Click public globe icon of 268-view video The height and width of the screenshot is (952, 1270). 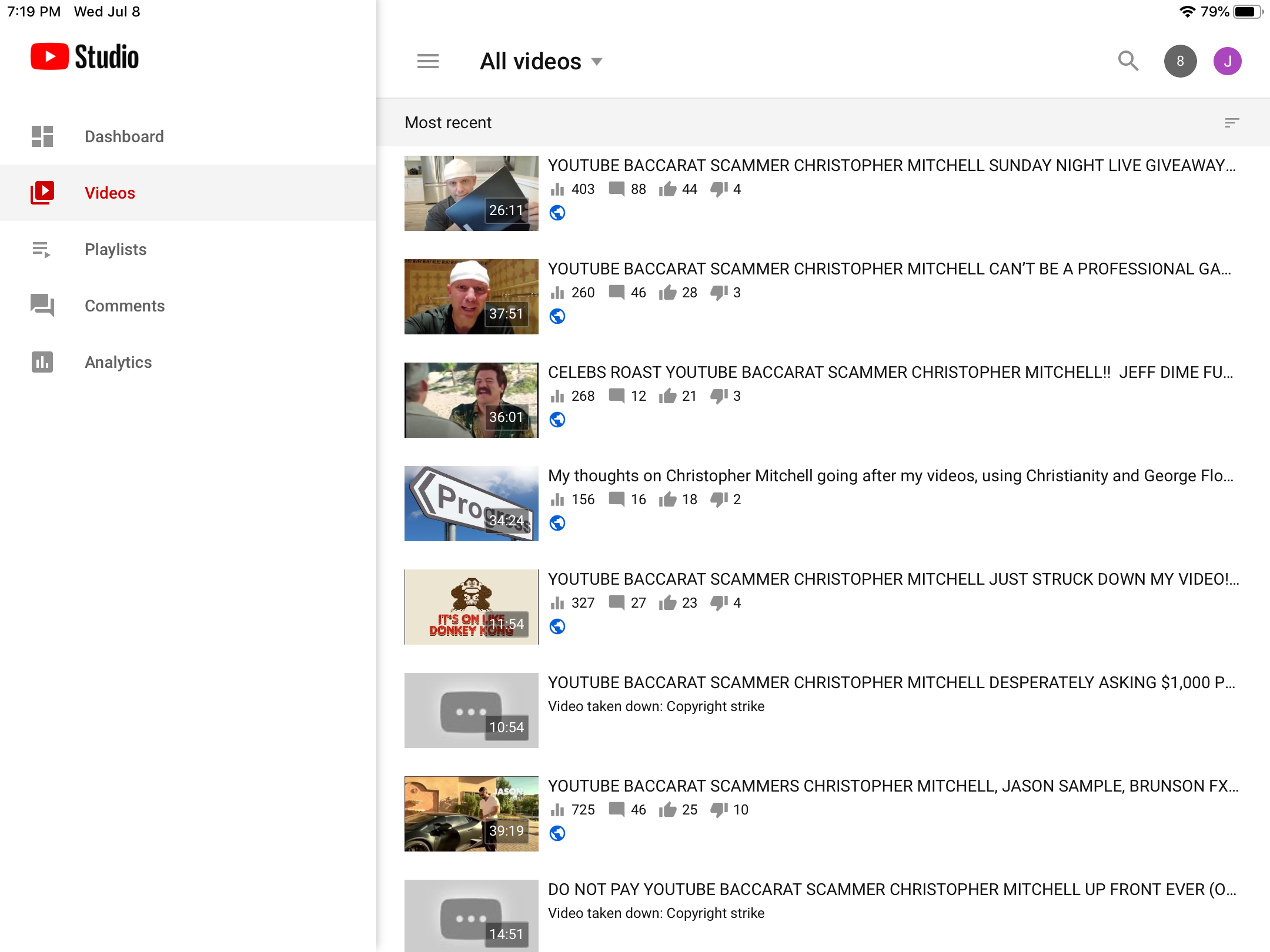[557, 420]
